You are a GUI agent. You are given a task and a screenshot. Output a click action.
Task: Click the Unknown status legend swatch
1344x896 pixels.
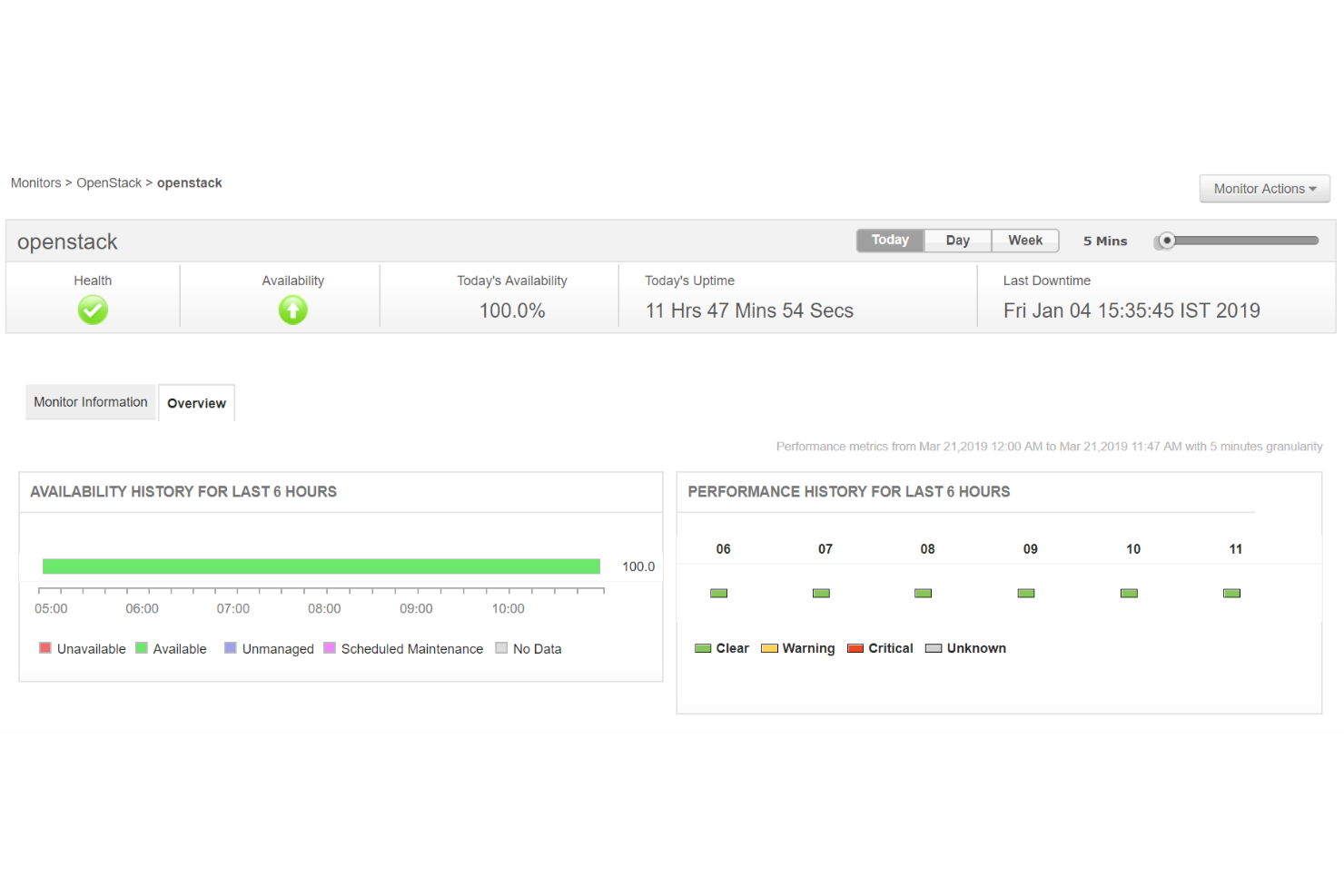(934, 647)
